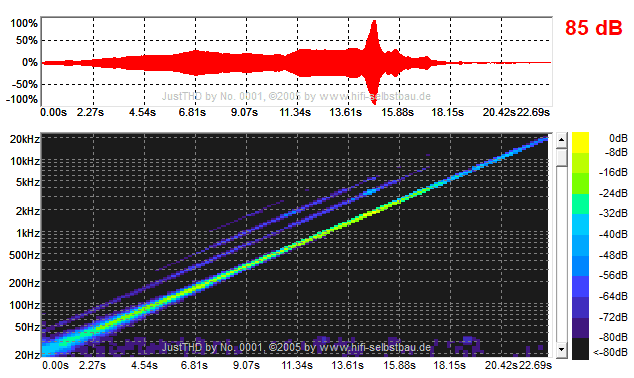This screenshot has height=378, width=634.
Task: Select the green -16dB legend color
Action: coord(580,184)
